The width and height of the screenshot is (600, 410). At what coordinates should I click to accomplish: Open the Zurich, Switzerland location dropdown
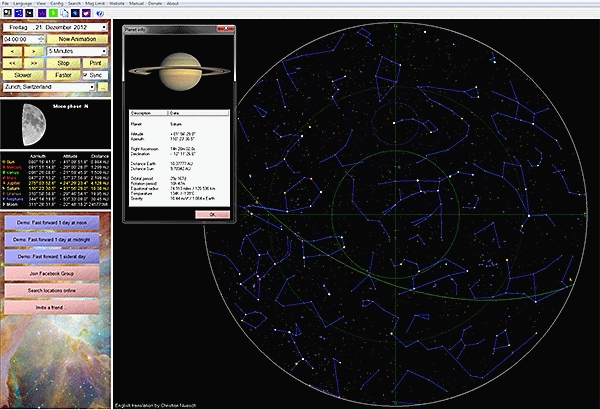[x=92, y=88]
